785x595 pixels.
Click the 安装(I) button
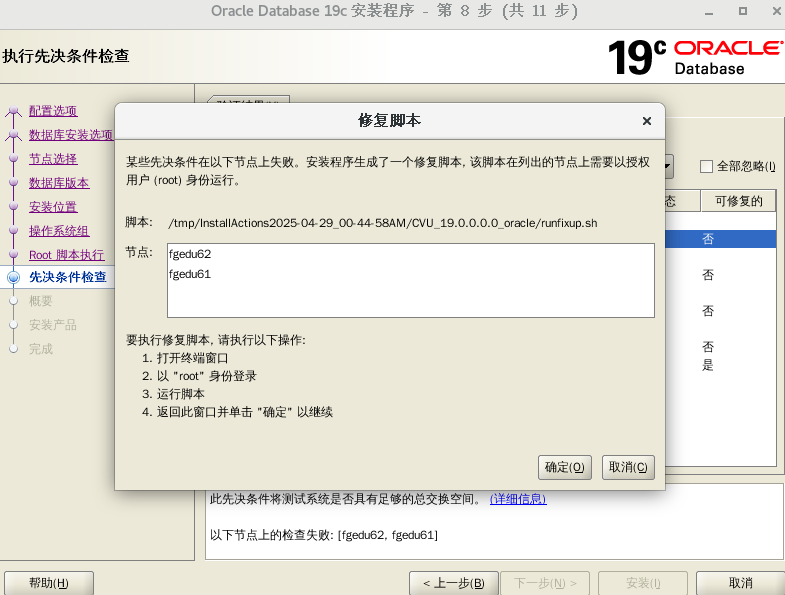(643, 583)
